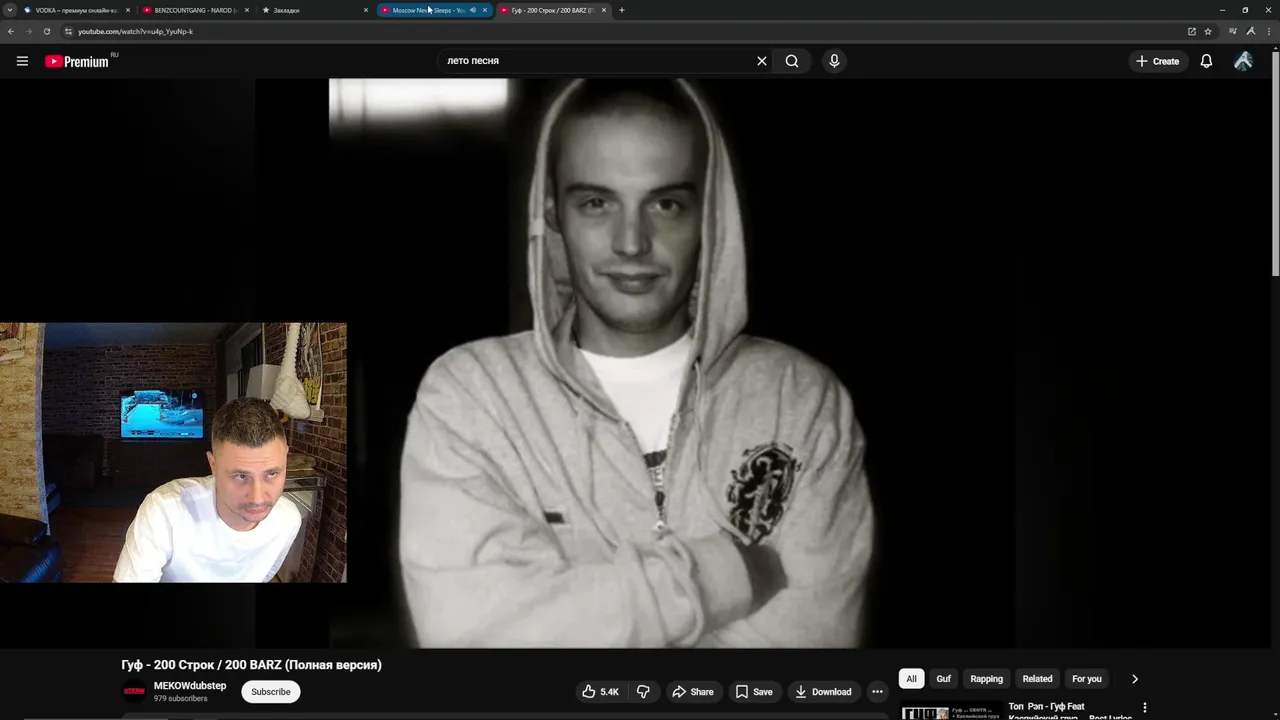Open options for Топ Рэп suggested video
The image size is (1280, 720).
[1145, 707]
